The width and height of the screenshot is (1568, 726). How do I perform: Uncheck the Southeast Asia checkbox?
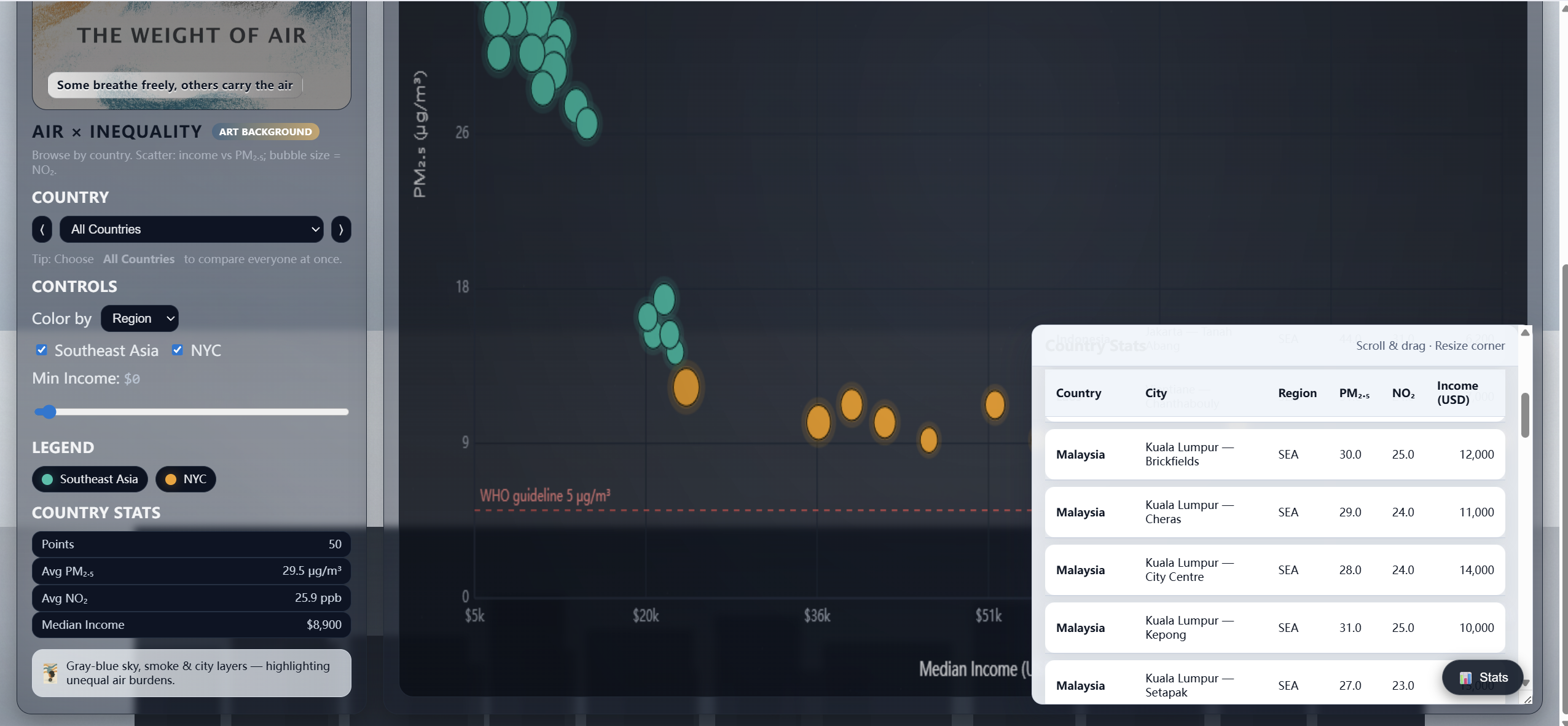tap(41, 350)
